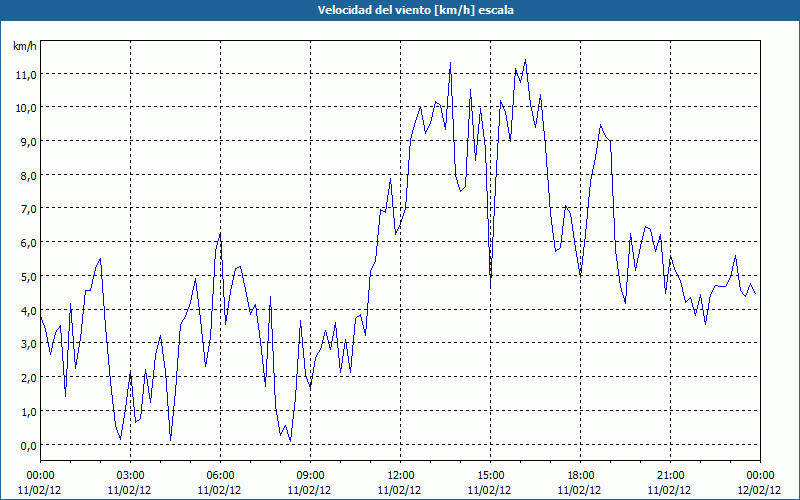Viewport: 800px width, 500px height.
Task: Select the 18:00 time axis label
Action: [580, 475]
